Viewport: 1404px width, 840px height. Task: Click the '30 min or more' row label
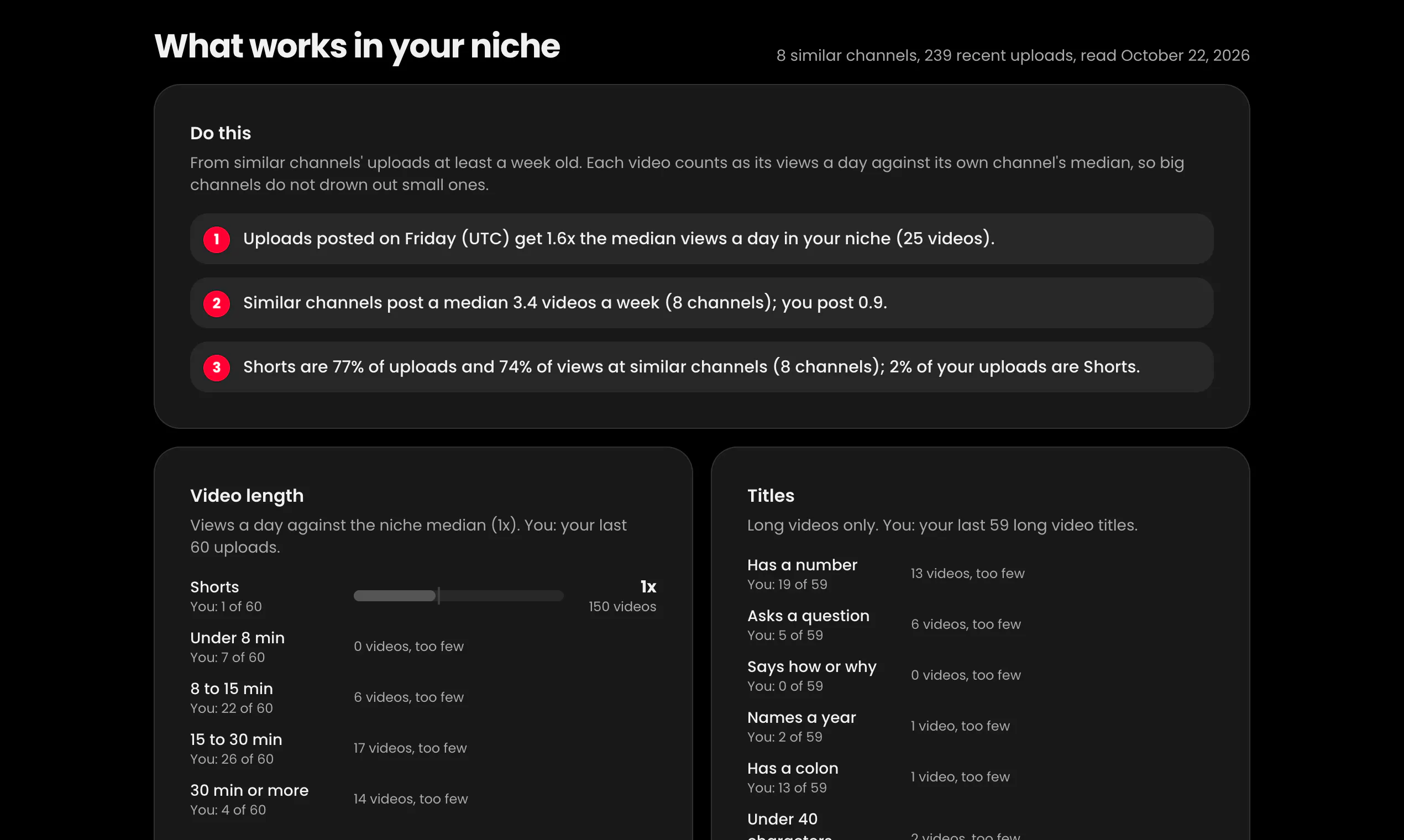point(249,790)
